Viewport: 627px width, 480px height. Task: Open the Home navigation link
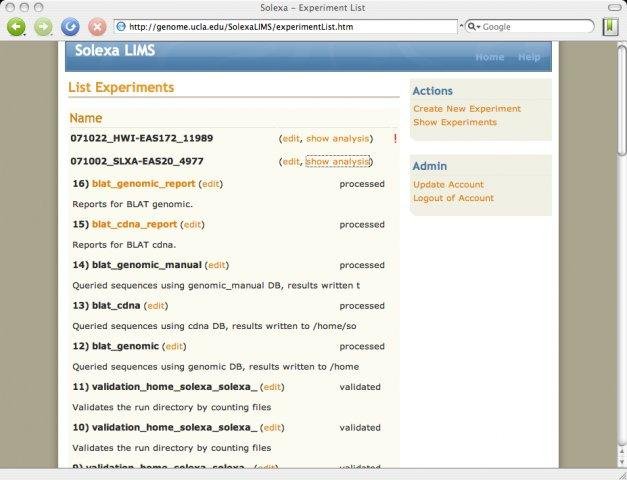(489, 57)
